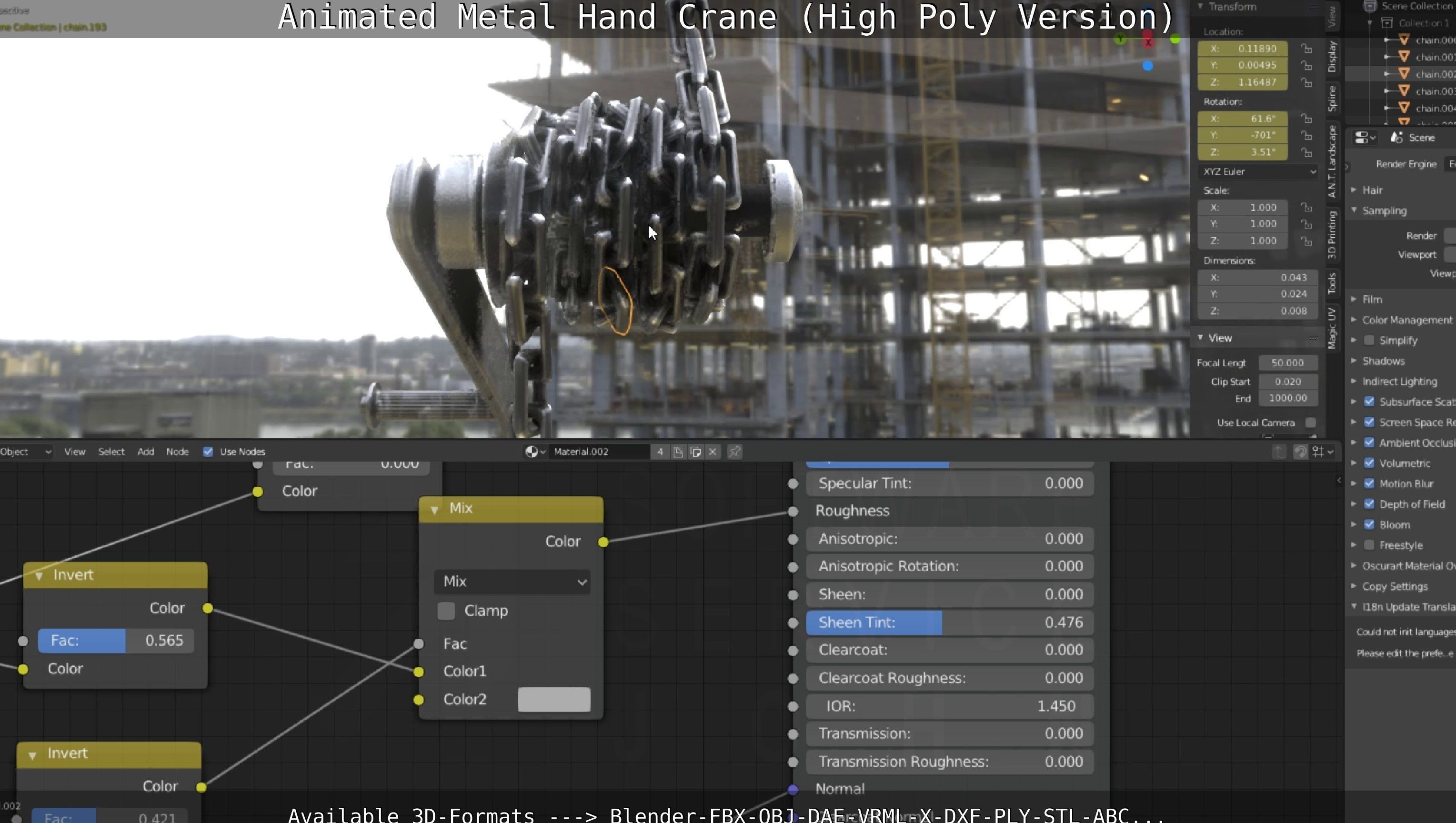Viewport: 1456px width, 823px height.
Task: Open the properties editor type dropdown
Action: (x=1365, y=137)
